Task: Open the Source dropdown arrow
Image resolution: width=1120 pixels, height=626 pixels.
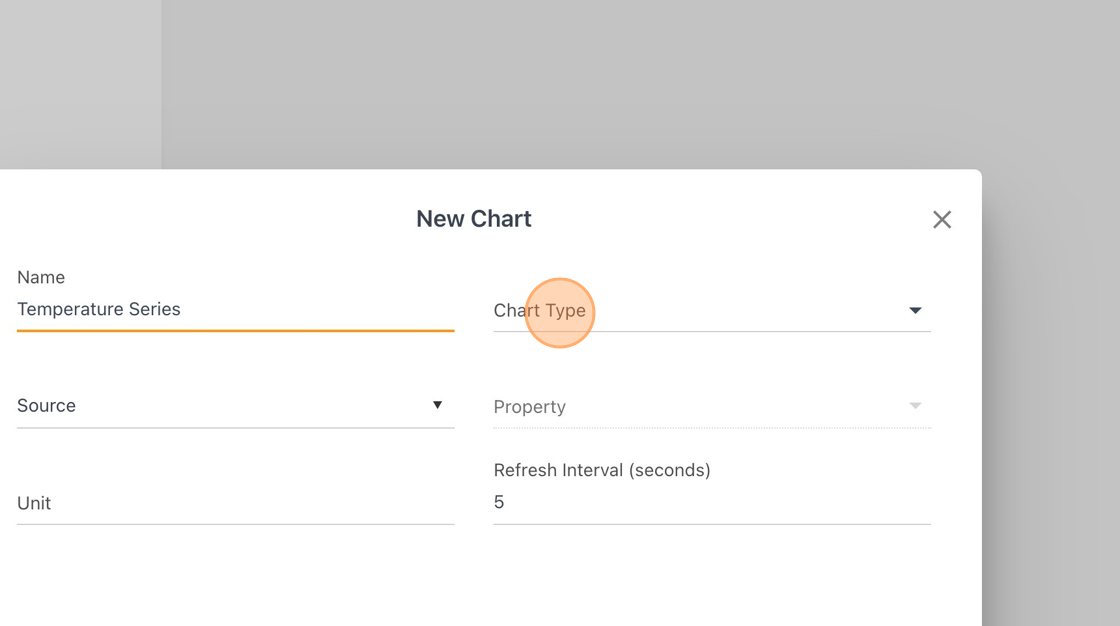Action: (x=437, y=405)
